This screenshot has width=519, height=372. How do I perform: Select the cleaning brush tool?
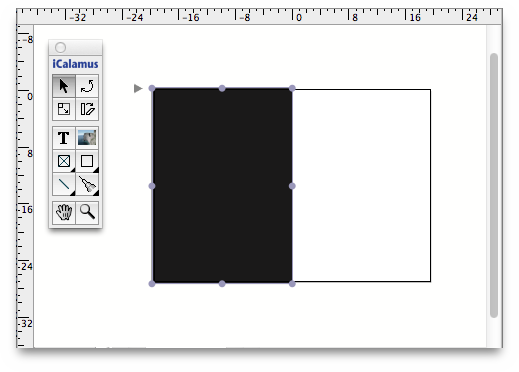[x=87, y=184]
